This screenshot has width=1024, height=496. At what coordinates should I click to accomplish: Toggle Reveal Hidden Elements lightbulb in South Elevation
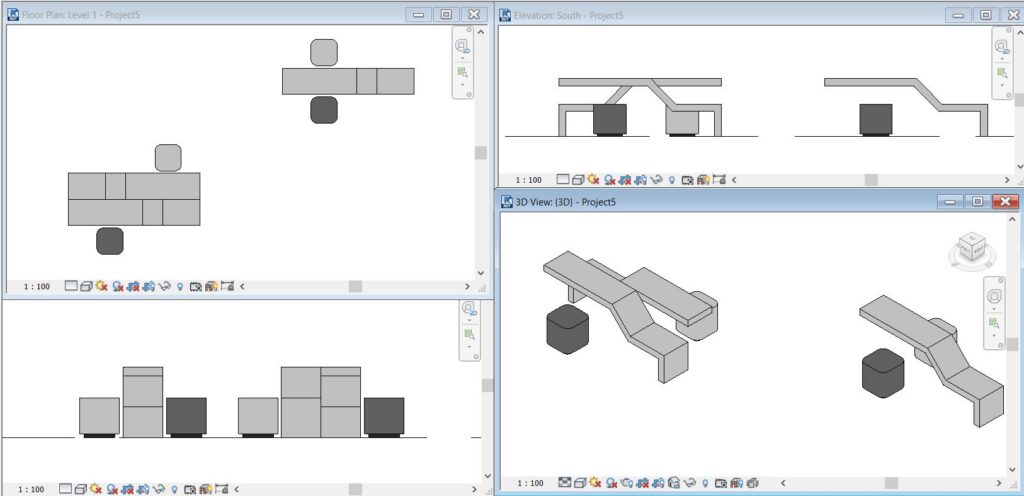671,179
